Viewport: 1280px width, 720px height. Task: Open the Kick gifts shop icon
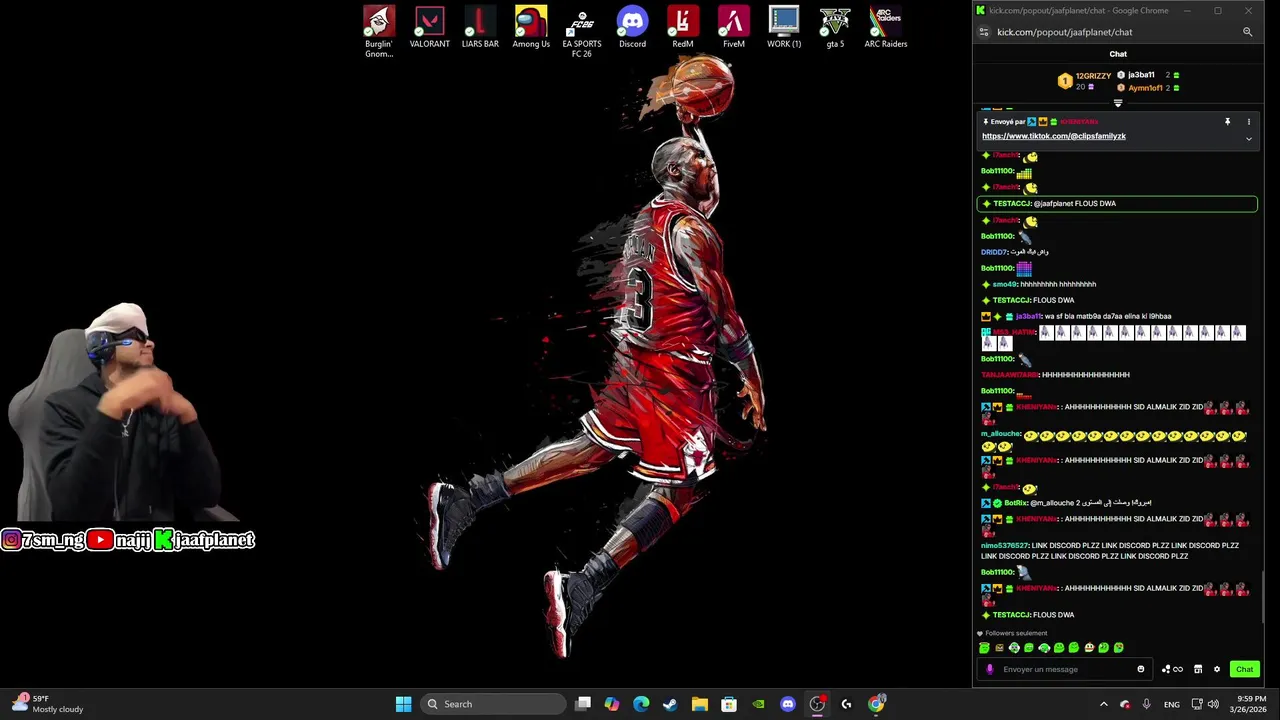pyautogui.click(x=1198, y=669)
